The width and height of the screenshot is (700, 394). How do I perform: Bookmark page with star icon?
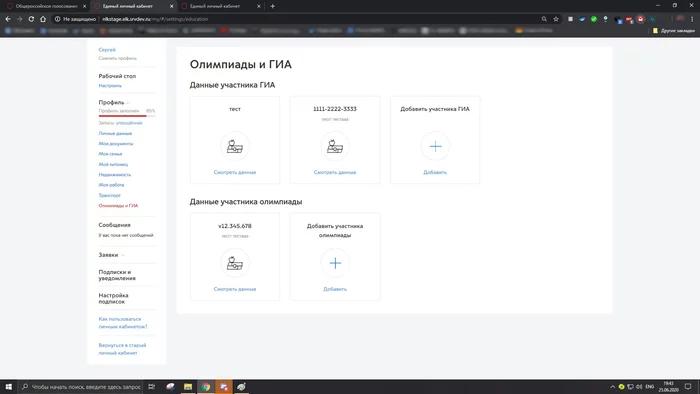[x=556, y=19]
